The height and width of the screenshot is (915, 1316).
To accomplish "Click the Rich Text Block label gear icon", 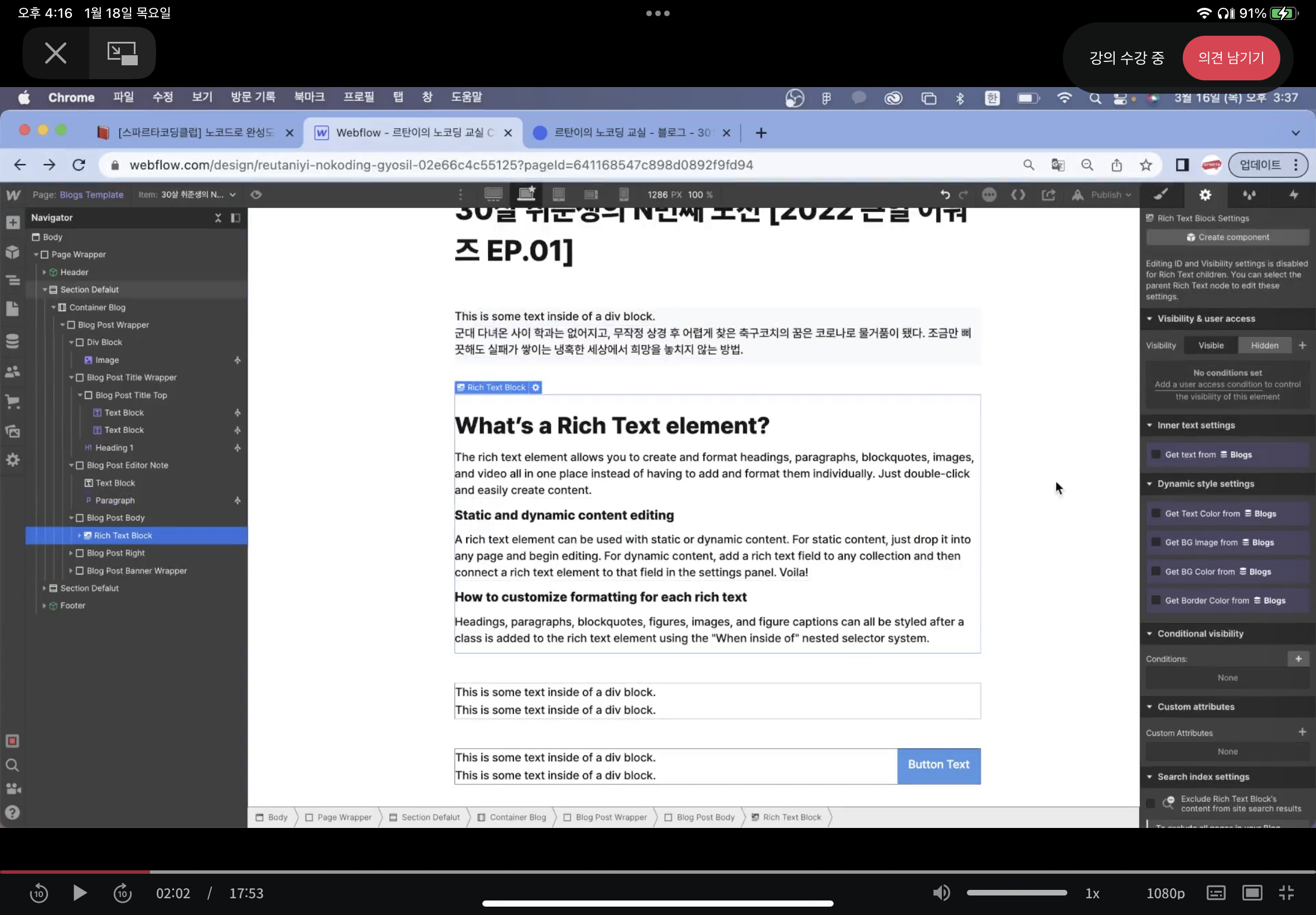I will click(x=536, y=388).
